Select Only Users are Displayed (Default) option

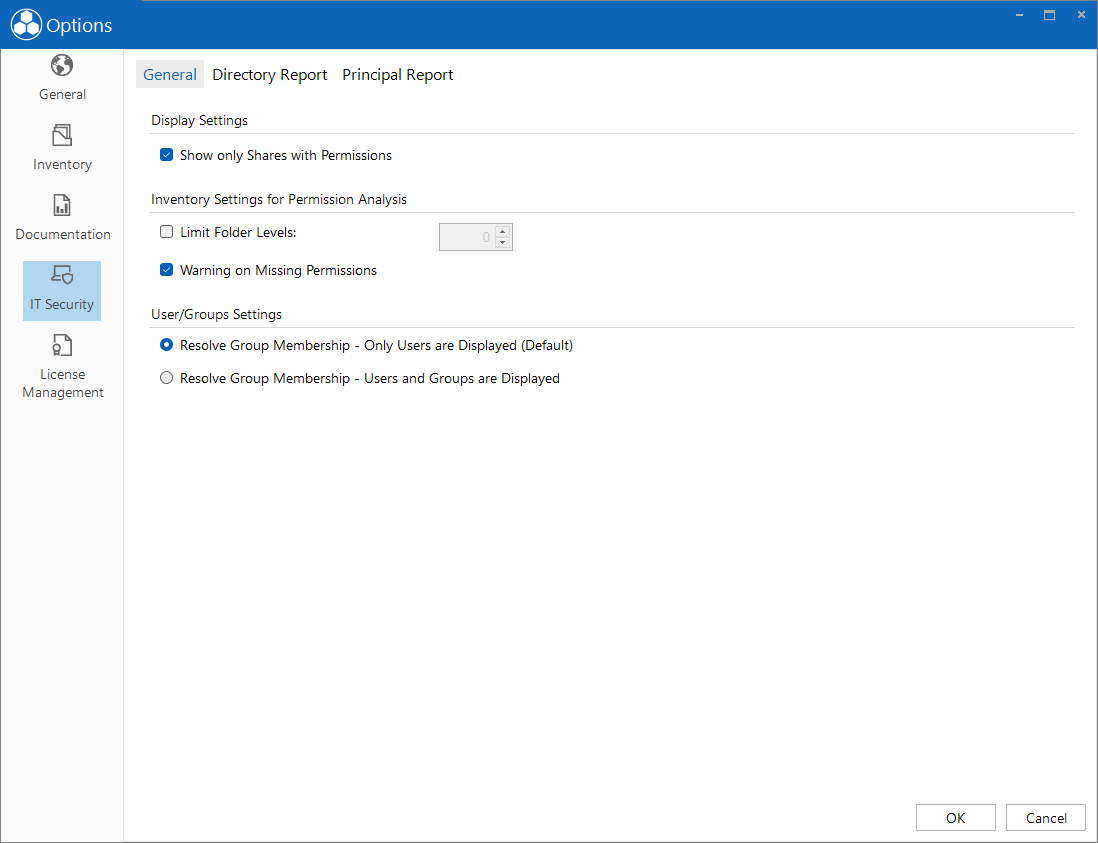tap(167, 344)
